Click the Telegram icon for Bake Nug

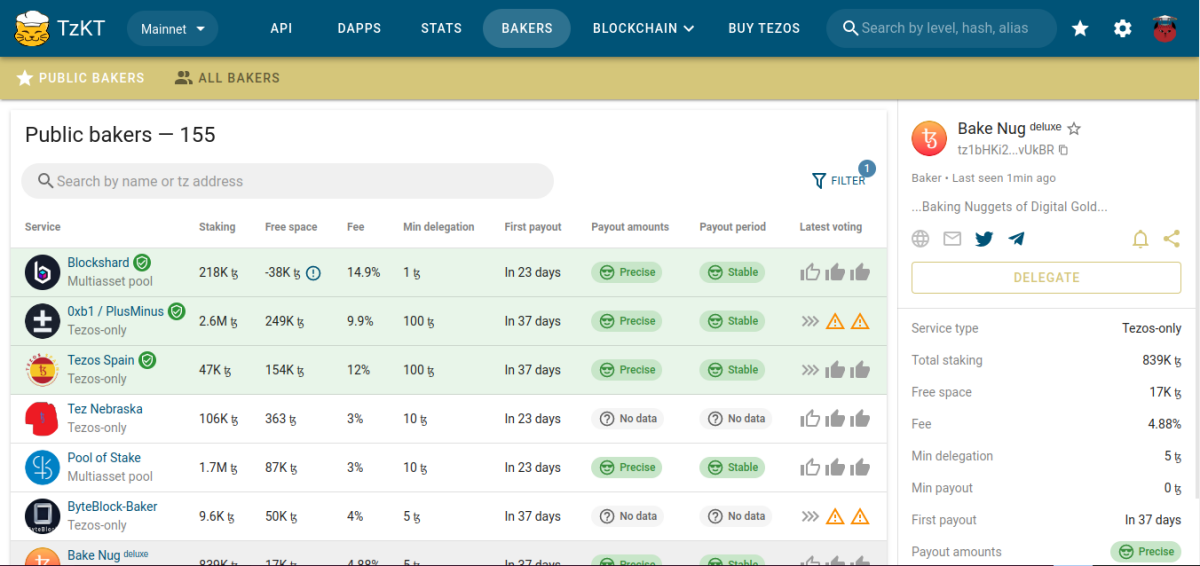point(1016,239)
